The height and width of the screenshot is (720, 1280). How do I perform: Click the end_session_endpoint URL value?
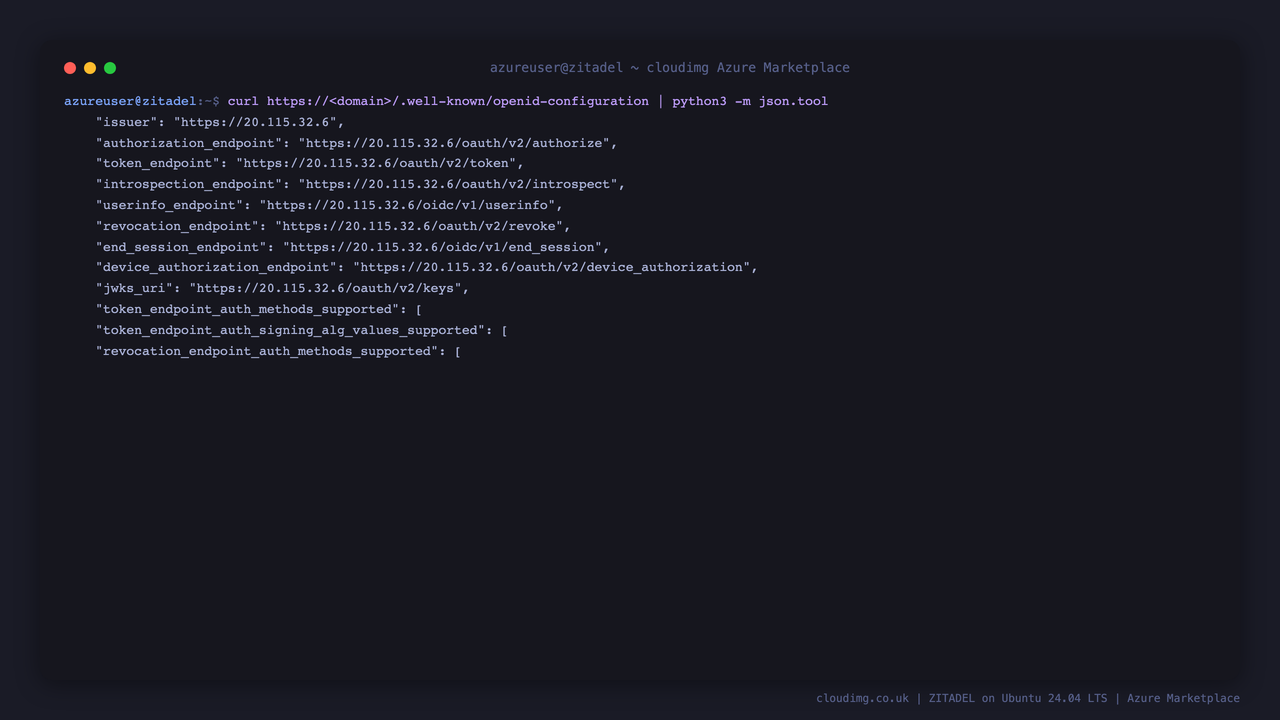click(x=442, y=247)
